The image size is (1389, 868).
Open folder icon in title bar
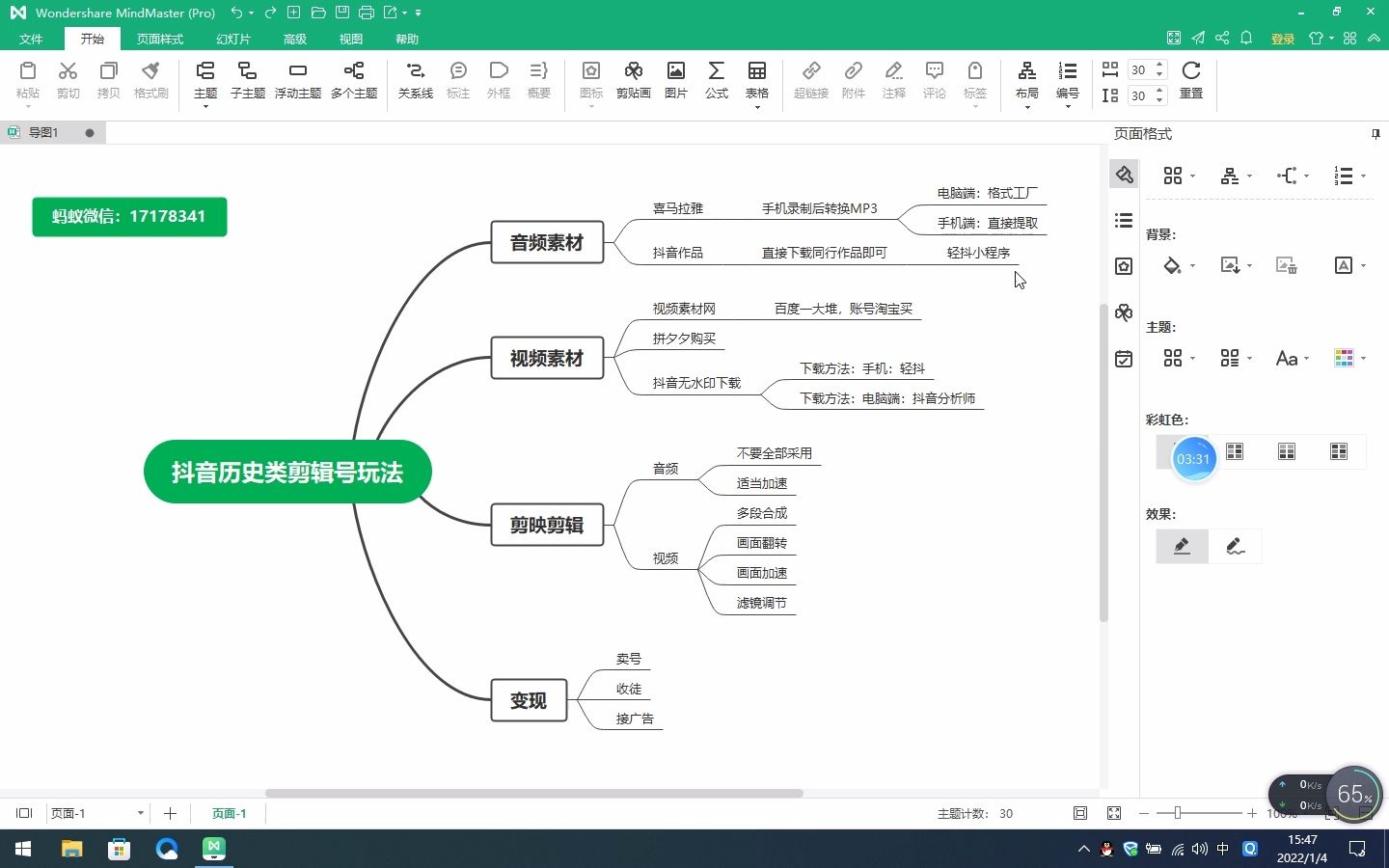coord(318,13)
